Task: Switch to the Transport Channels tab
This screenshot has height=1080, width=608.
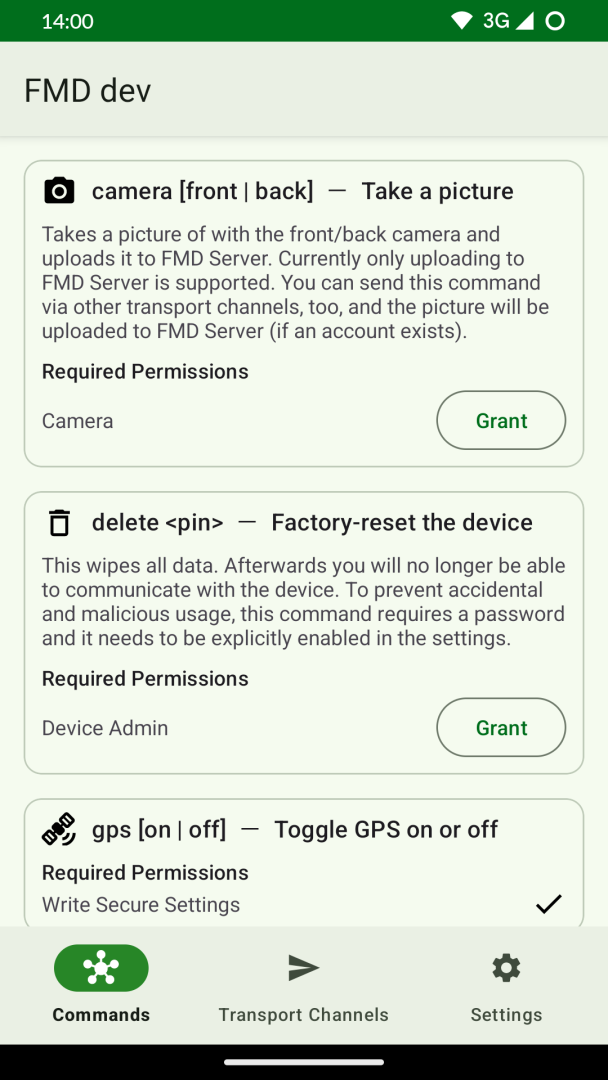Action: [303, 1014]
